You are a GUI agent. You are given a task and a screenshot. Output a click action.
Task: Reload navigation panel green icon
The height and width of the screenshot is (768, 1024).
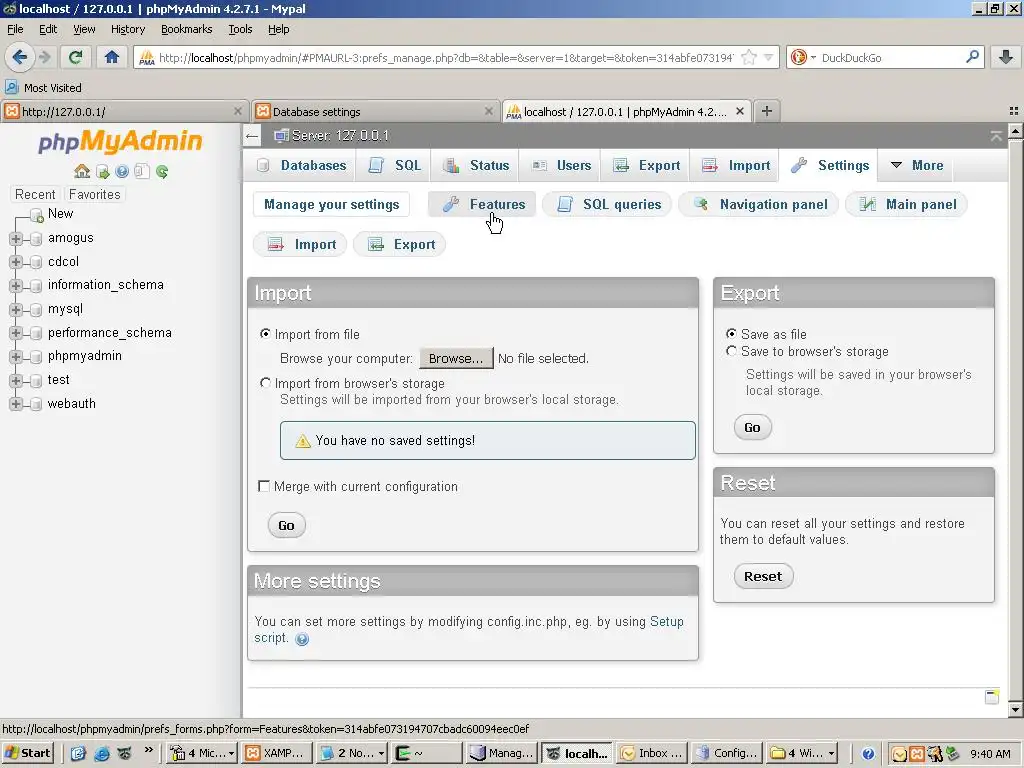[162, 171]
